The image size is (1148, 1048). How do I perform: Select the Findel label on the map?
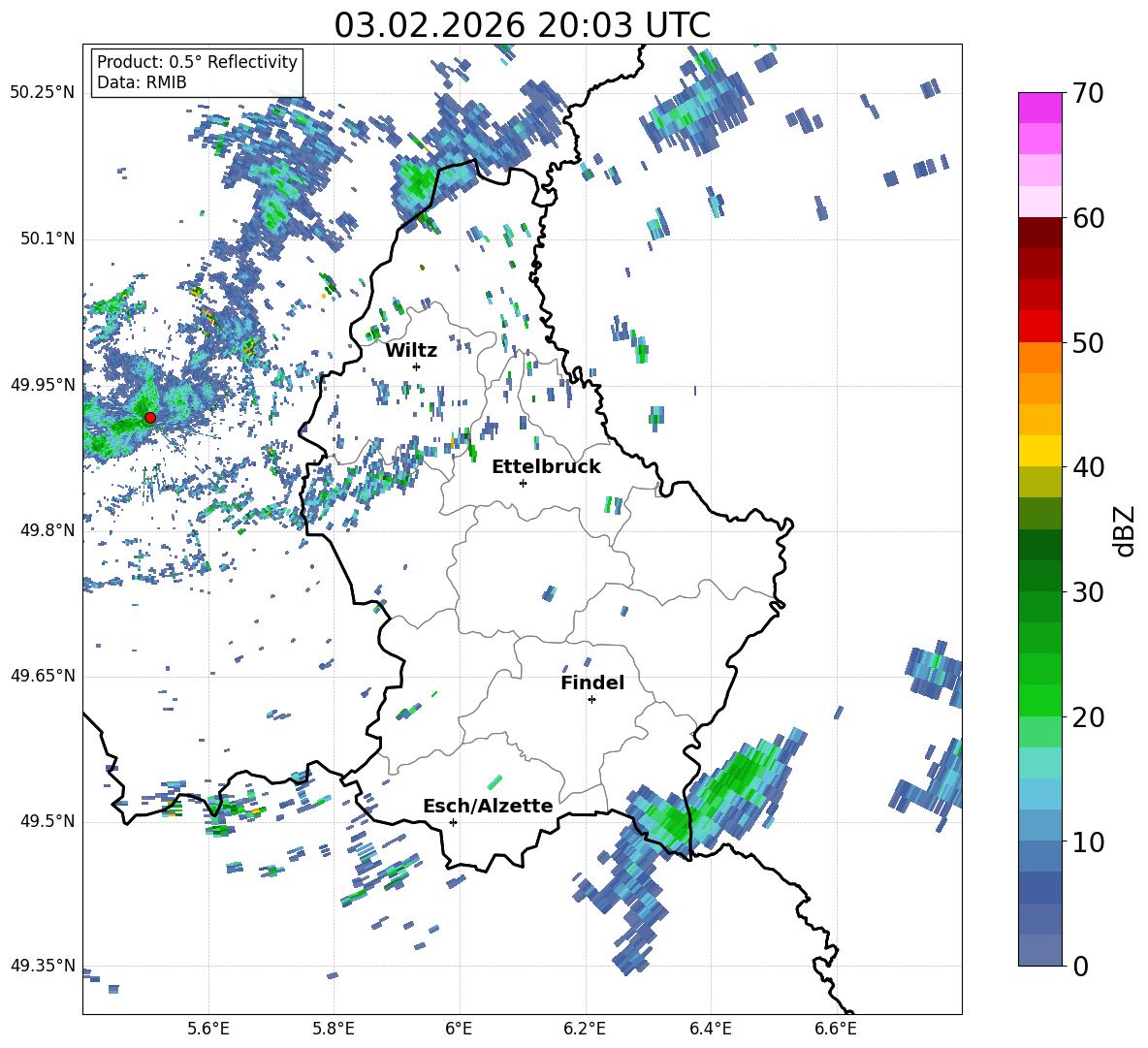(x=592, y=683)
